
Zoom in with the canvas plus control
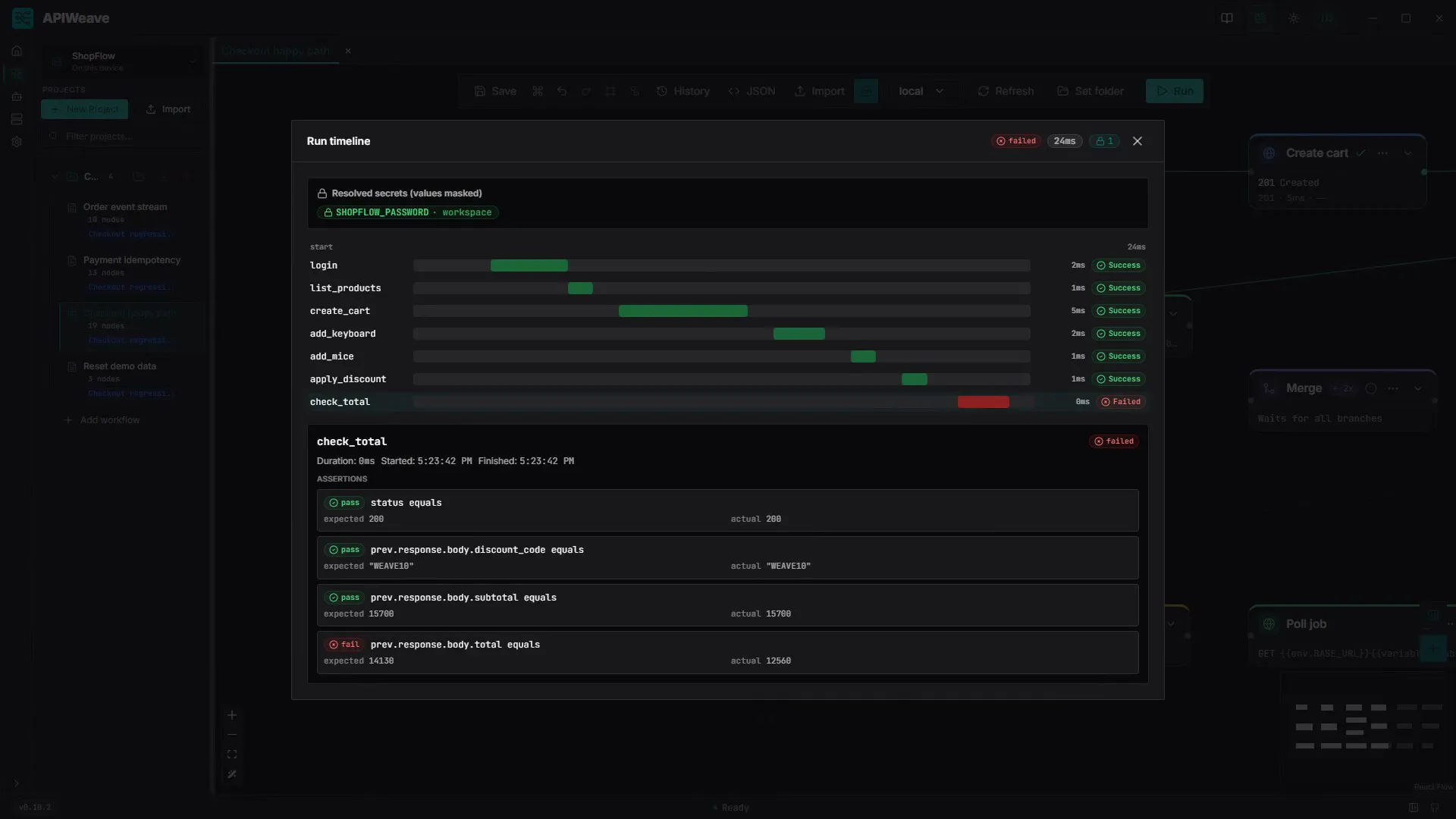pyautogui.click(x=232, y=715)
